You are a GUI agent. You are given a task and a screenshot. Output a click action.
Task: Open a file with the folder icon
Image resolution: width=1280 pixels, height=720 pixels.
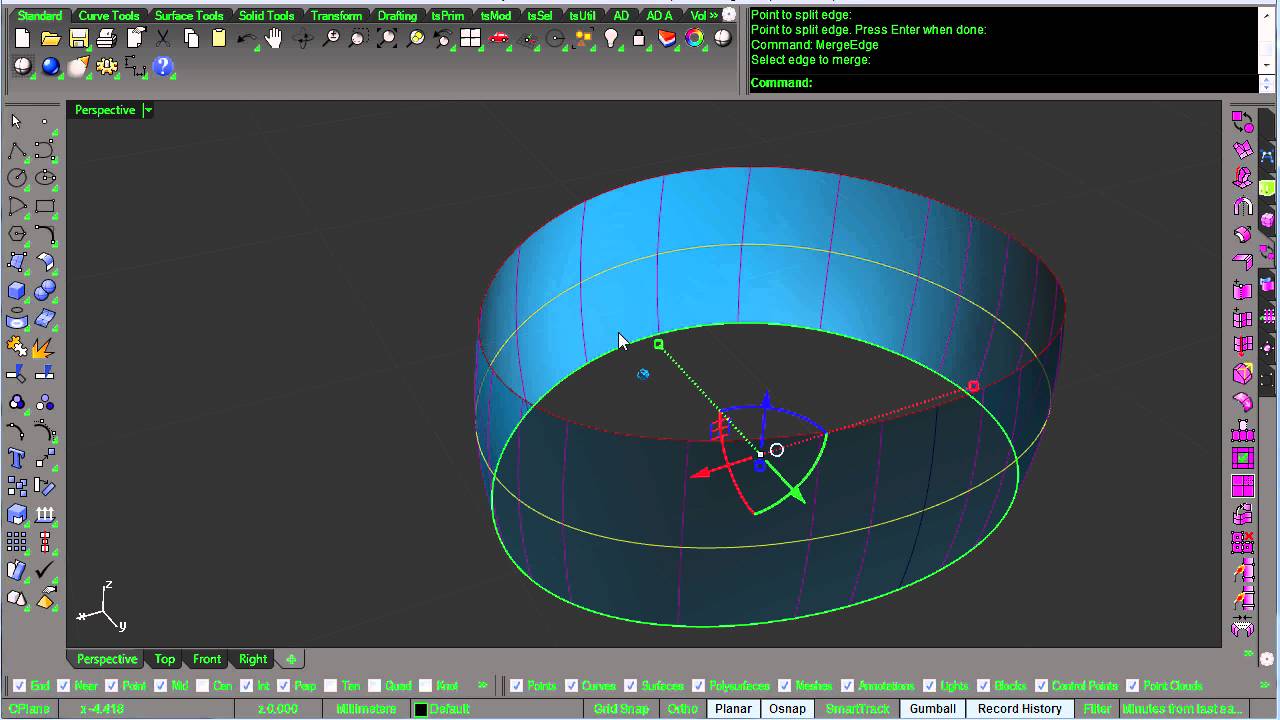[50, 39]
